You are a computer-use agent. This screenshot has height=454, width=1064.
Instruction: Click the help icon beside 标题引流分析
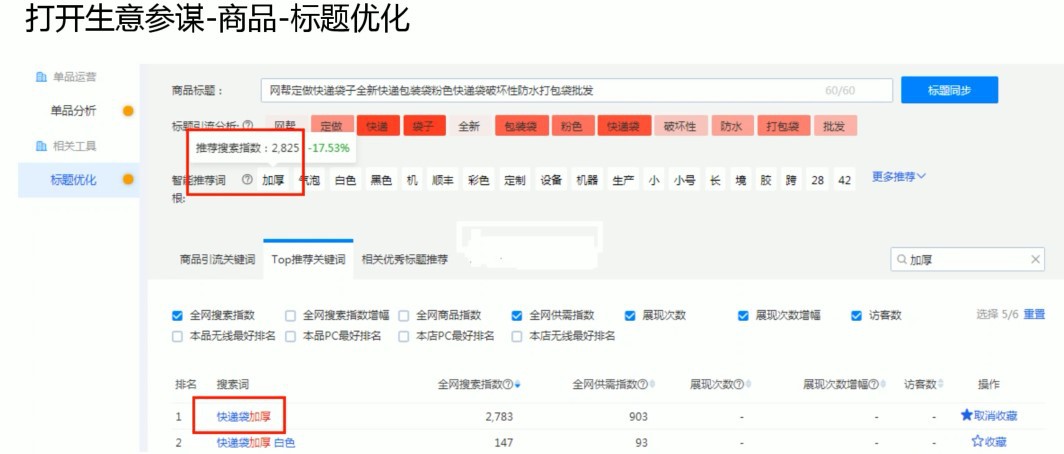coord(247,127)
